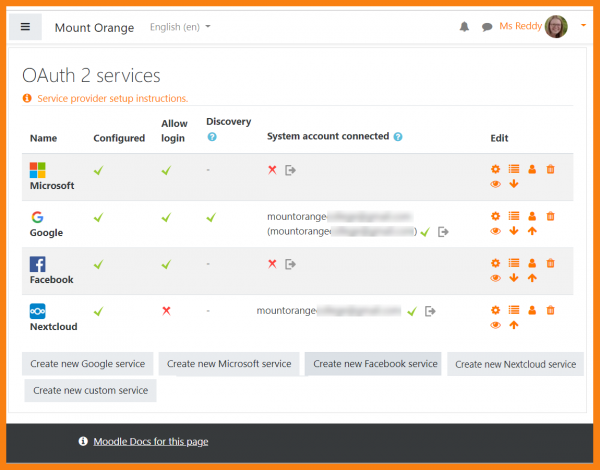Open Service provider setup instructions link
Viewport: 600px width, 470px height.
(x=112, y=98)
